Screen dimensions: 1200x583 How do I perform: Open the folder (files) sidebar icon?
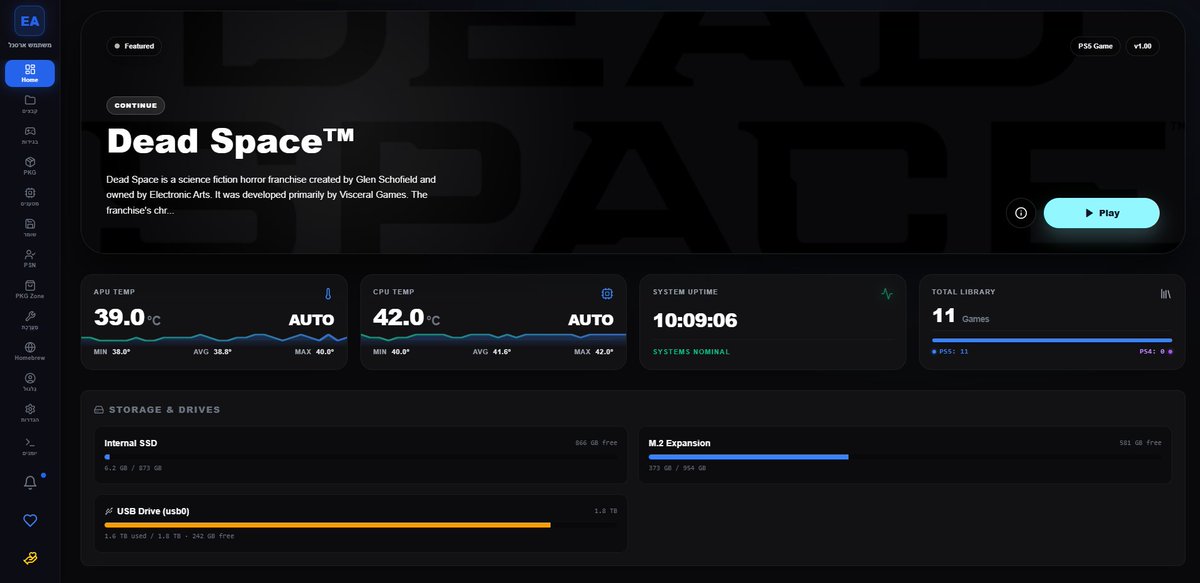30,100
